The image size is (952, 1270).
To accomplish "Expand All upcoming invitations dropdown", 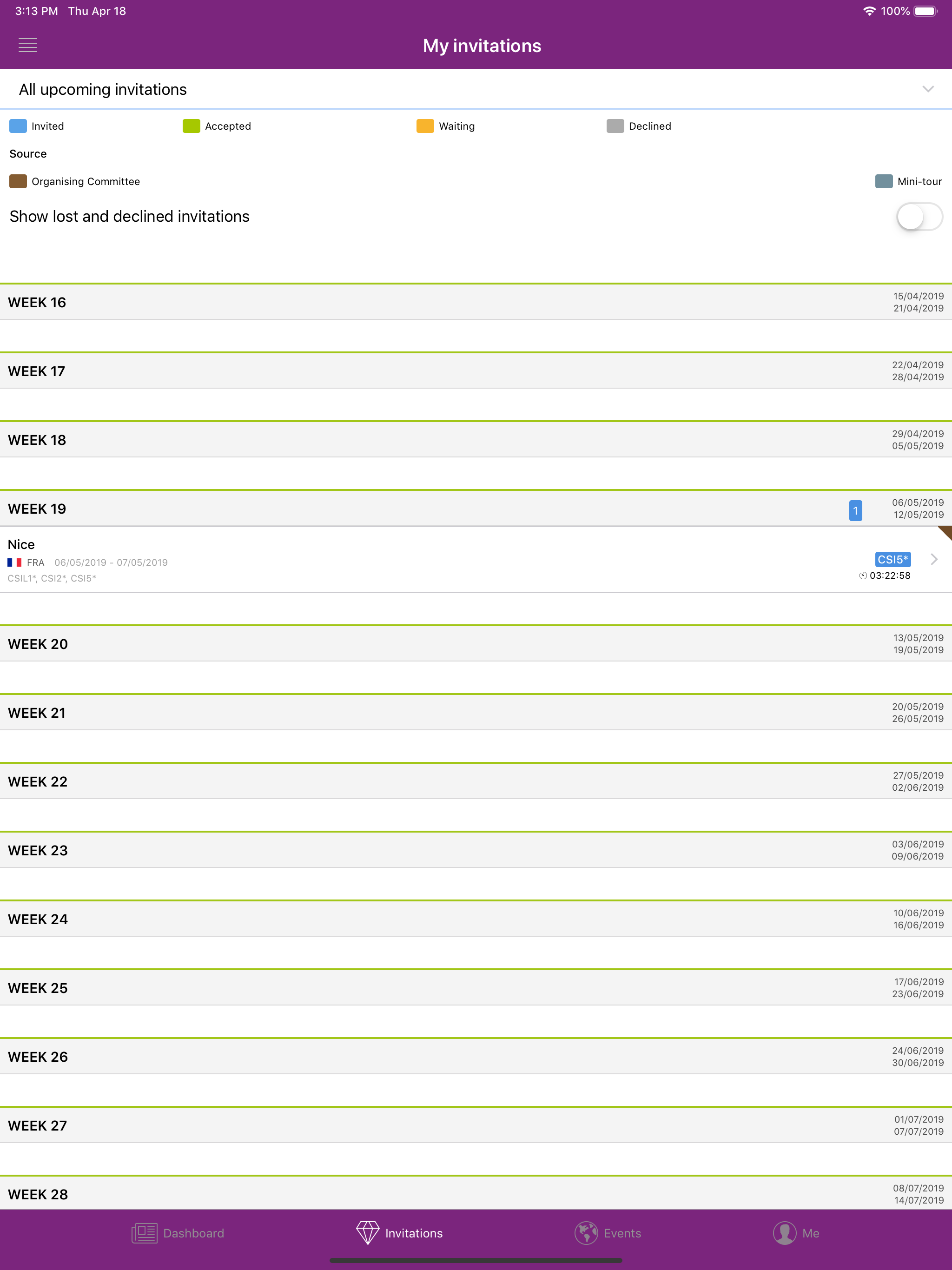I will click(x=928, y=89).
